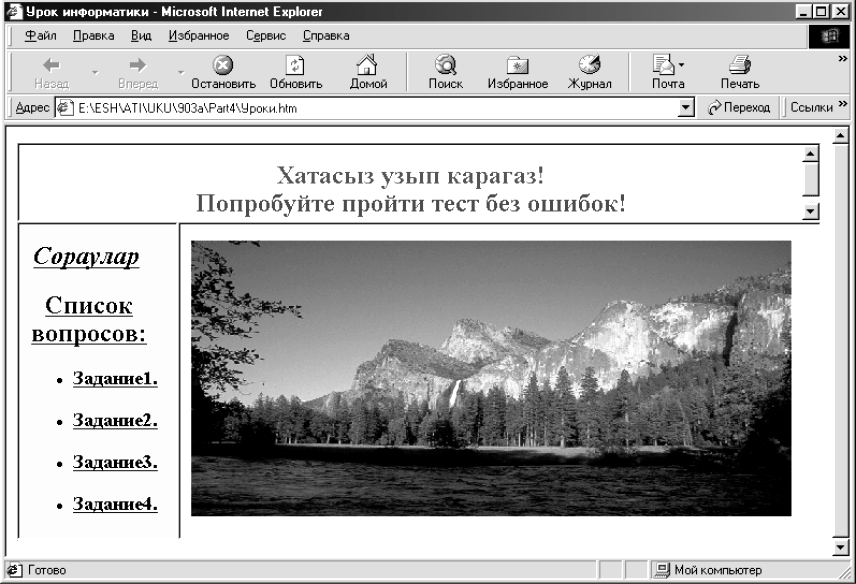Screen dimensions: 856x584
Task: Open Журнал history icon
Action: (589, 64)
